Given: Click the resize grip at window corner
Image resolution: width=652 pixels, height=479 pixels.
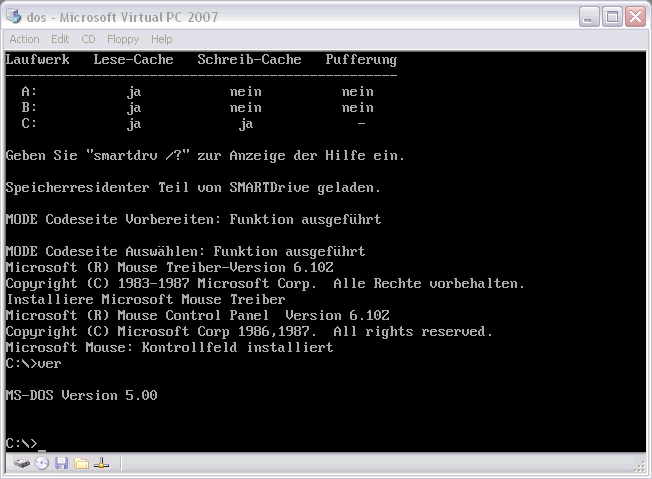Looking at the screenshot, I should 640,467.
